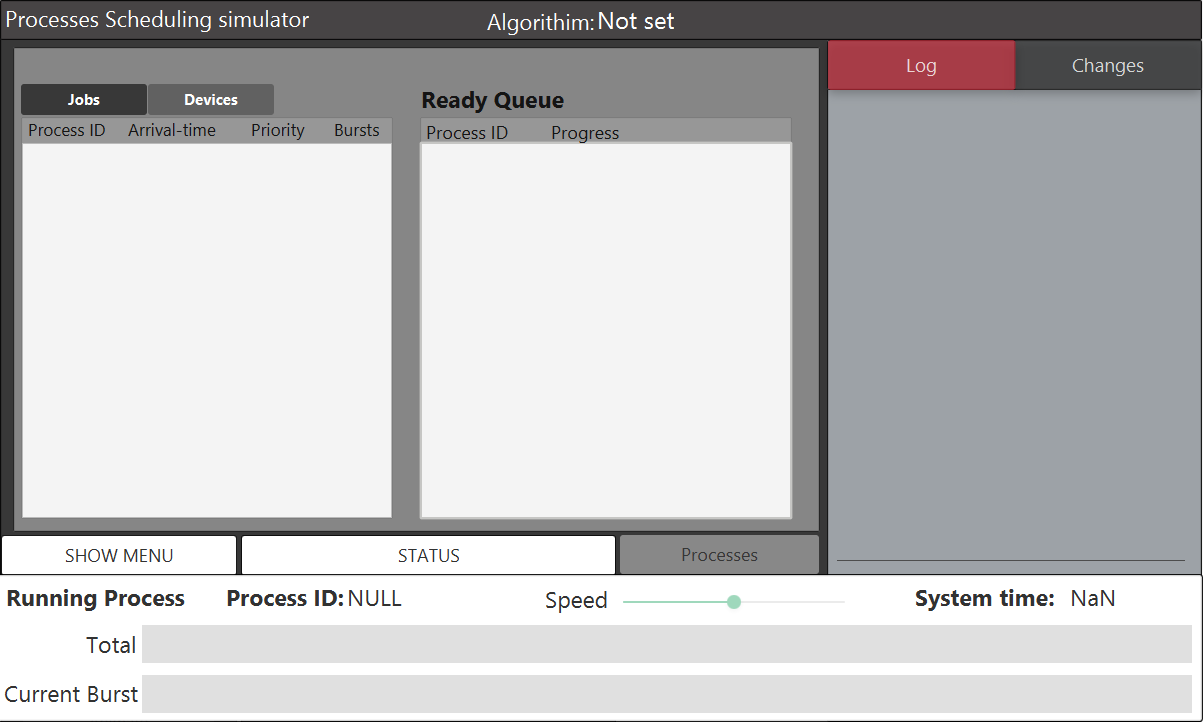Viewport: 1203px width, 722px height.
Task: Click the Speed slider handle
Action: click(x=734, y=602)
